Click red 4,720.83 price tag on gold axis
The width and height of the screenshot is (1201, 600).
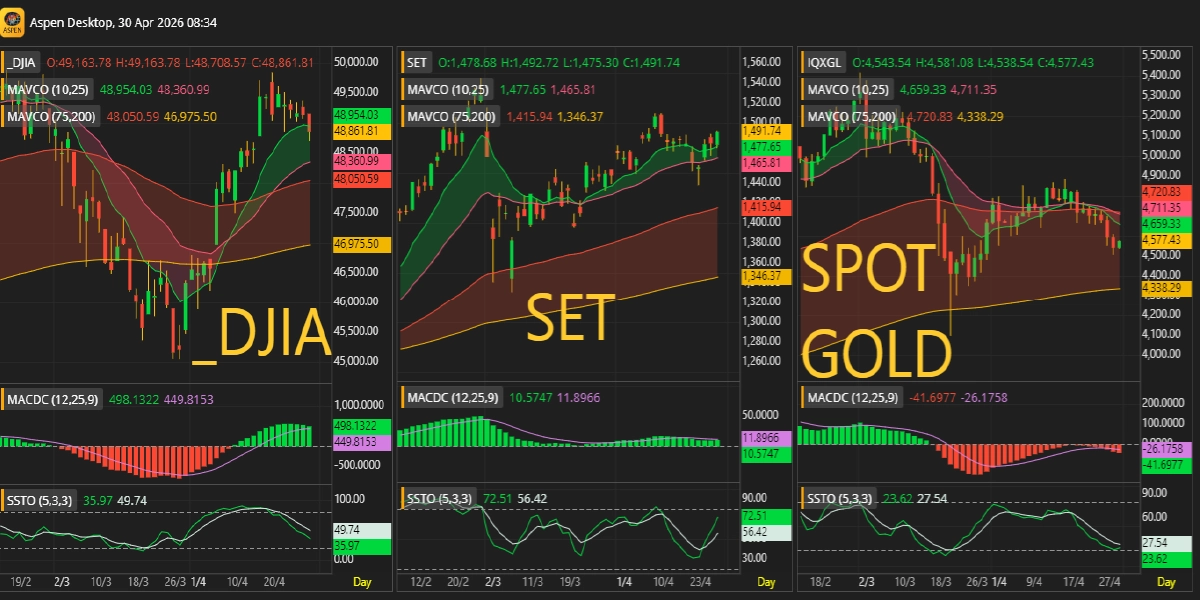coord(1160,191)
